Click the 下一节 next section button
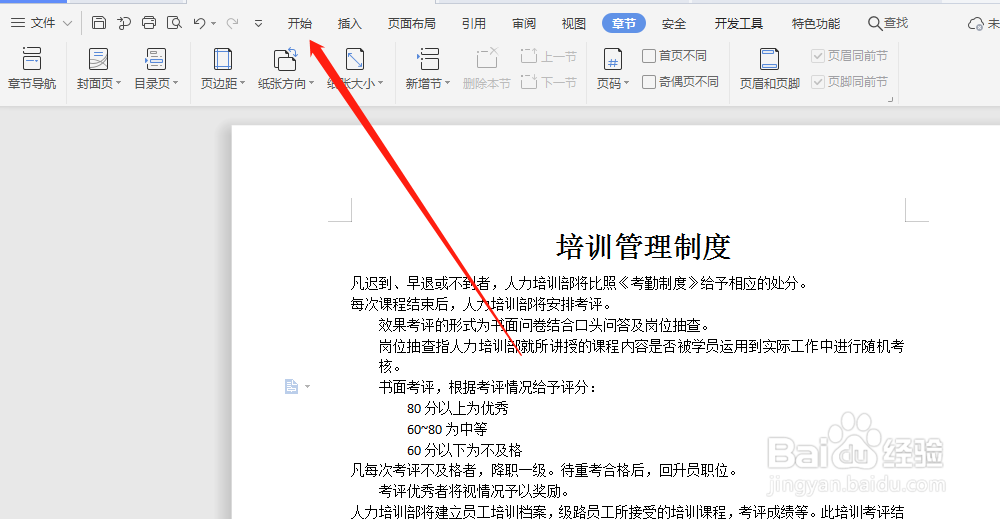 548,82
